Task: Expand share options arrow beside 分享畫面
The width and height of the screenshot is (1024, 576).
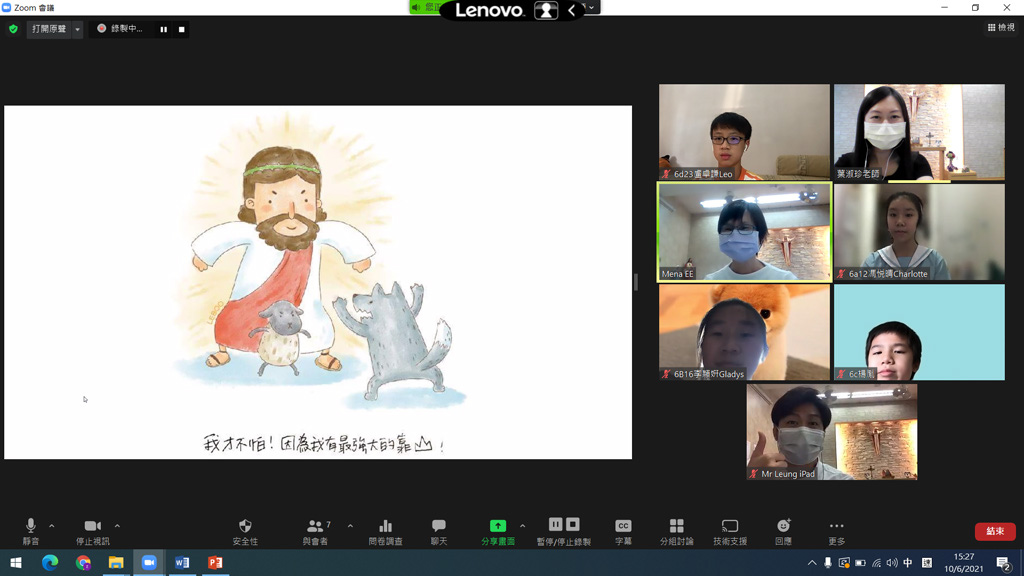Action: point(522,526)
